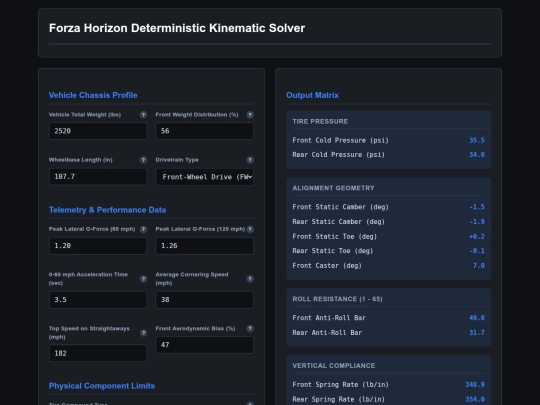Click the Peak Lateral G-Force 120 mph field
540x405 pixels.
205,246
